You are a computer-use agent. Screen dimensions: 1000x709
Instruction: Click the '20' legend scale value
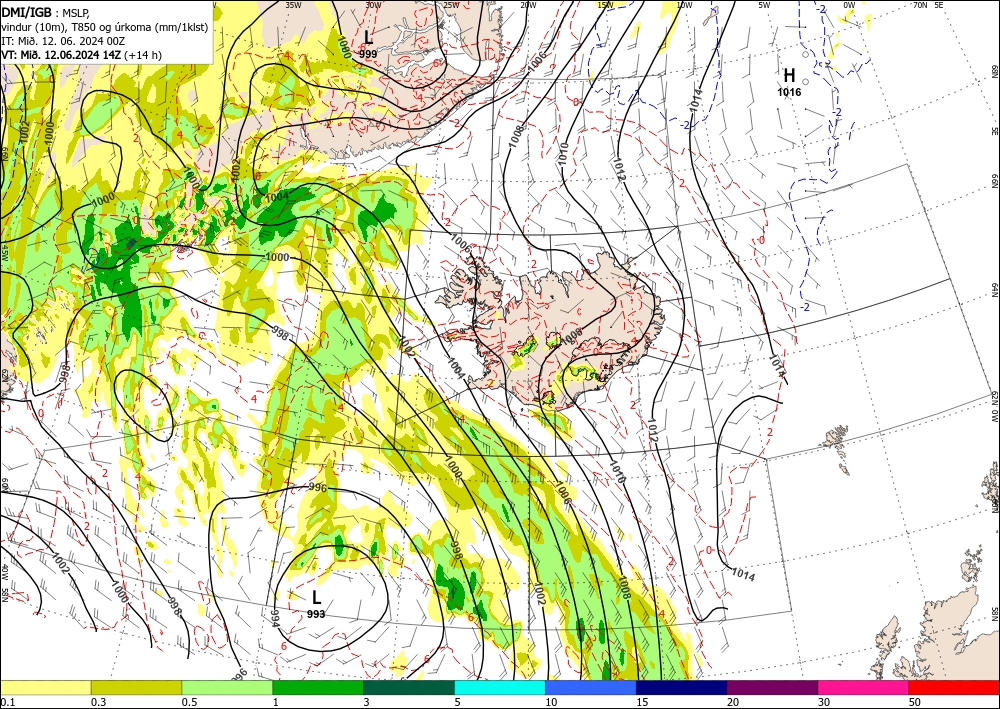click(x=733, y=702)
